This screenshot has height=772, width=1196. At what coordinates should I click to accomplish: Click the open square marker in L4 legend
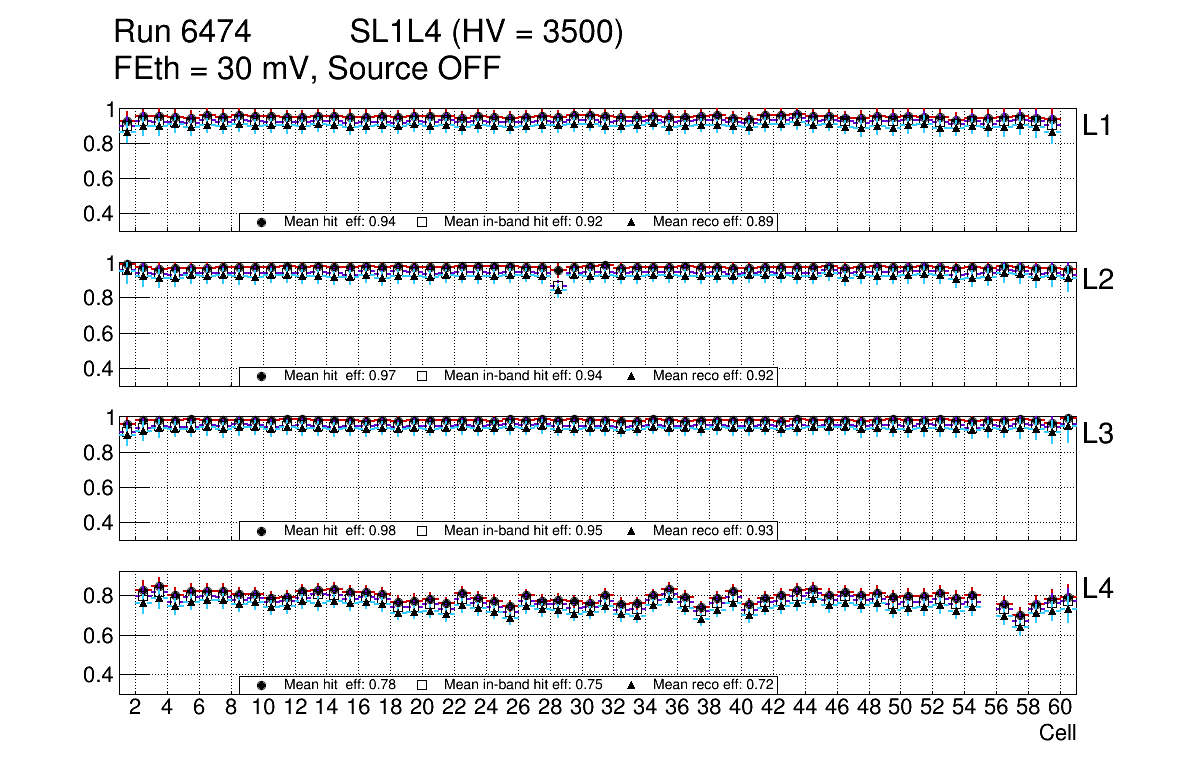pyautogui.click(x=422, y=685)
